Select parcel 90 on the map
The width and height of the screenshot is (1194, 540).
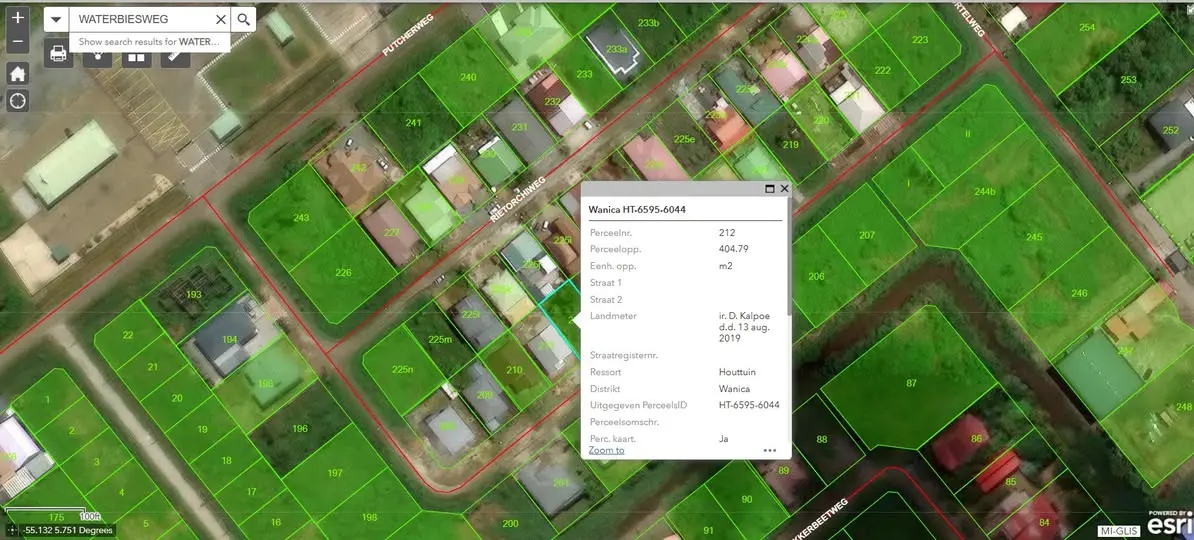[745, 500]
